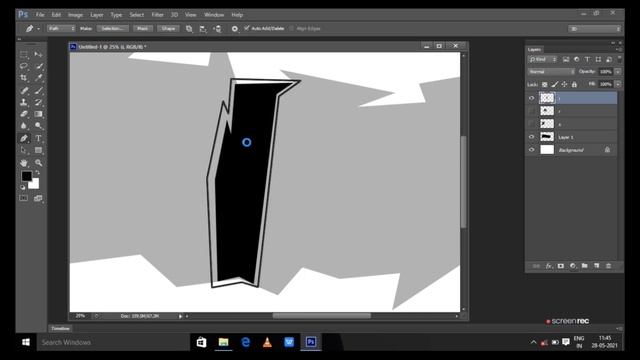This screenshot has height=360, width=640.
Task: Create a new layer group
Action: [584, 266]
